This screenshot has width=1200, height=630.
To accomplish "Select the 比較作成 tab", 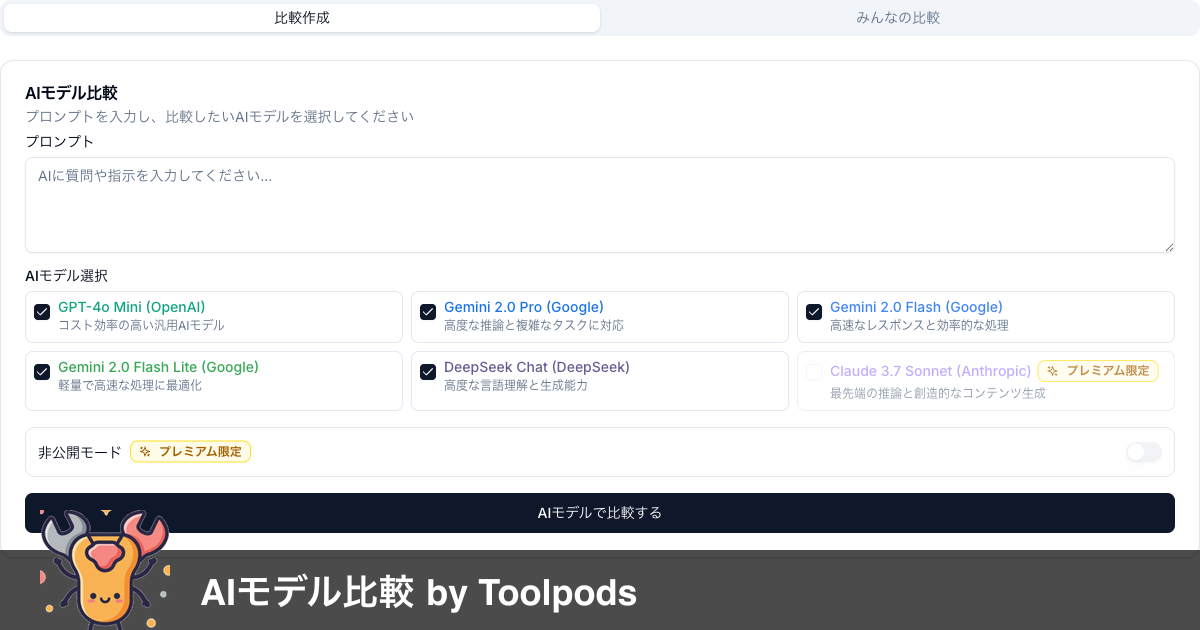I will (301, 17).
